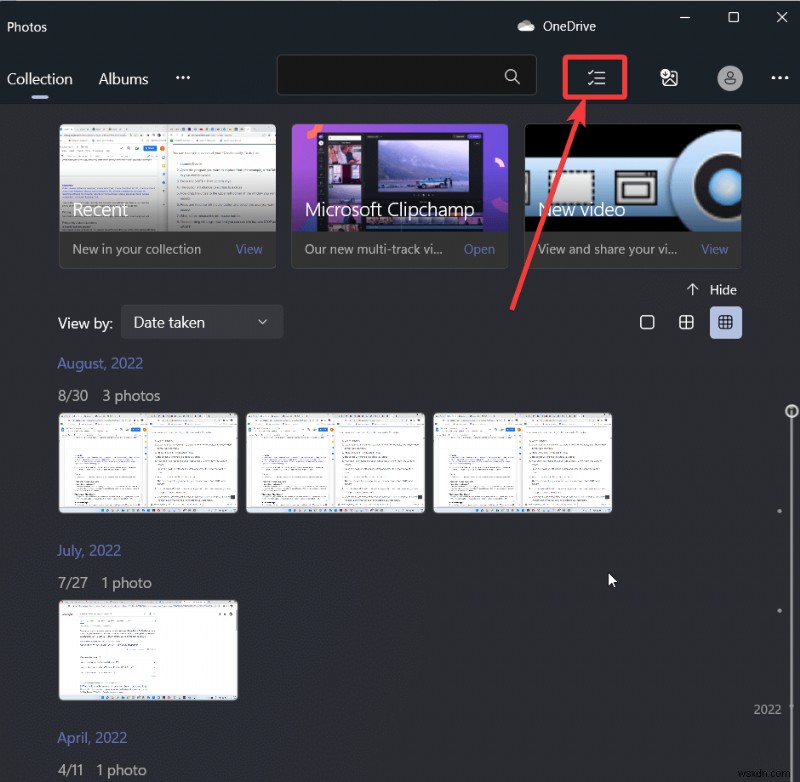
Task: Enable the small thumbnail grid view
Action: [x=726, y=322]
